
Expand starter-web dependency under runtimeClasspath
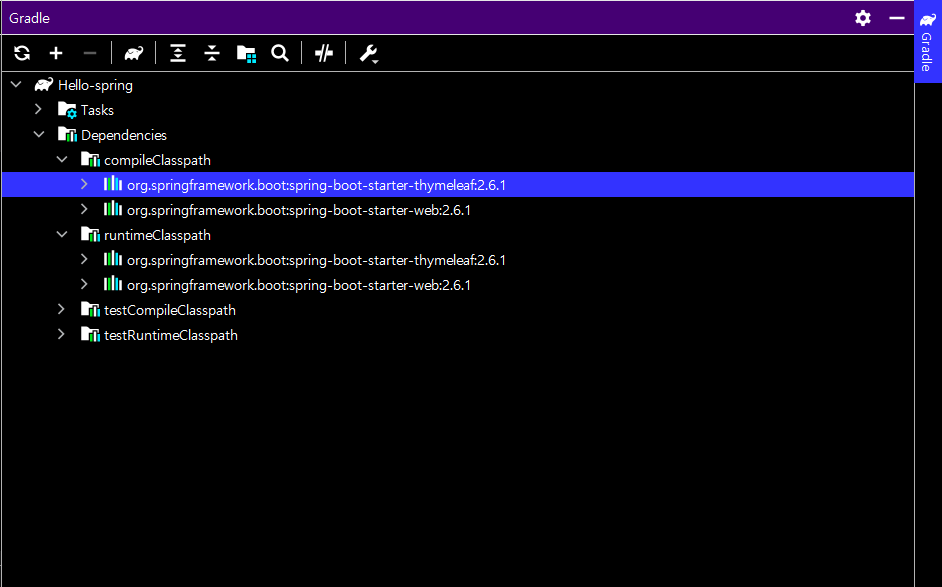(84, 285)
